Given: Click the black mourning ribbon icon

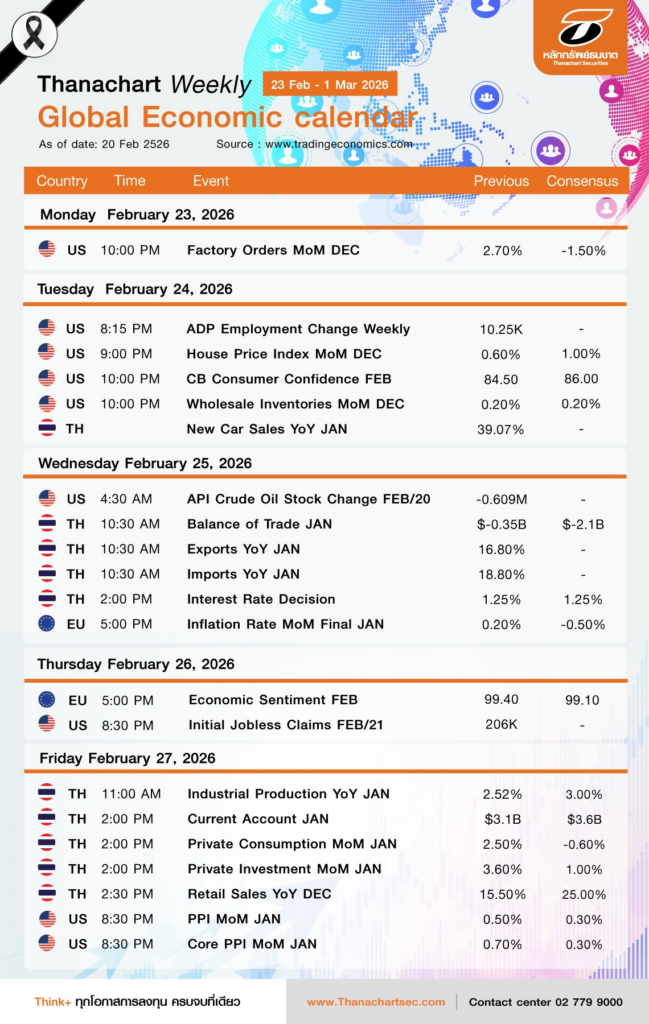Looking at the screenshot, I should [x=34, y=34].
